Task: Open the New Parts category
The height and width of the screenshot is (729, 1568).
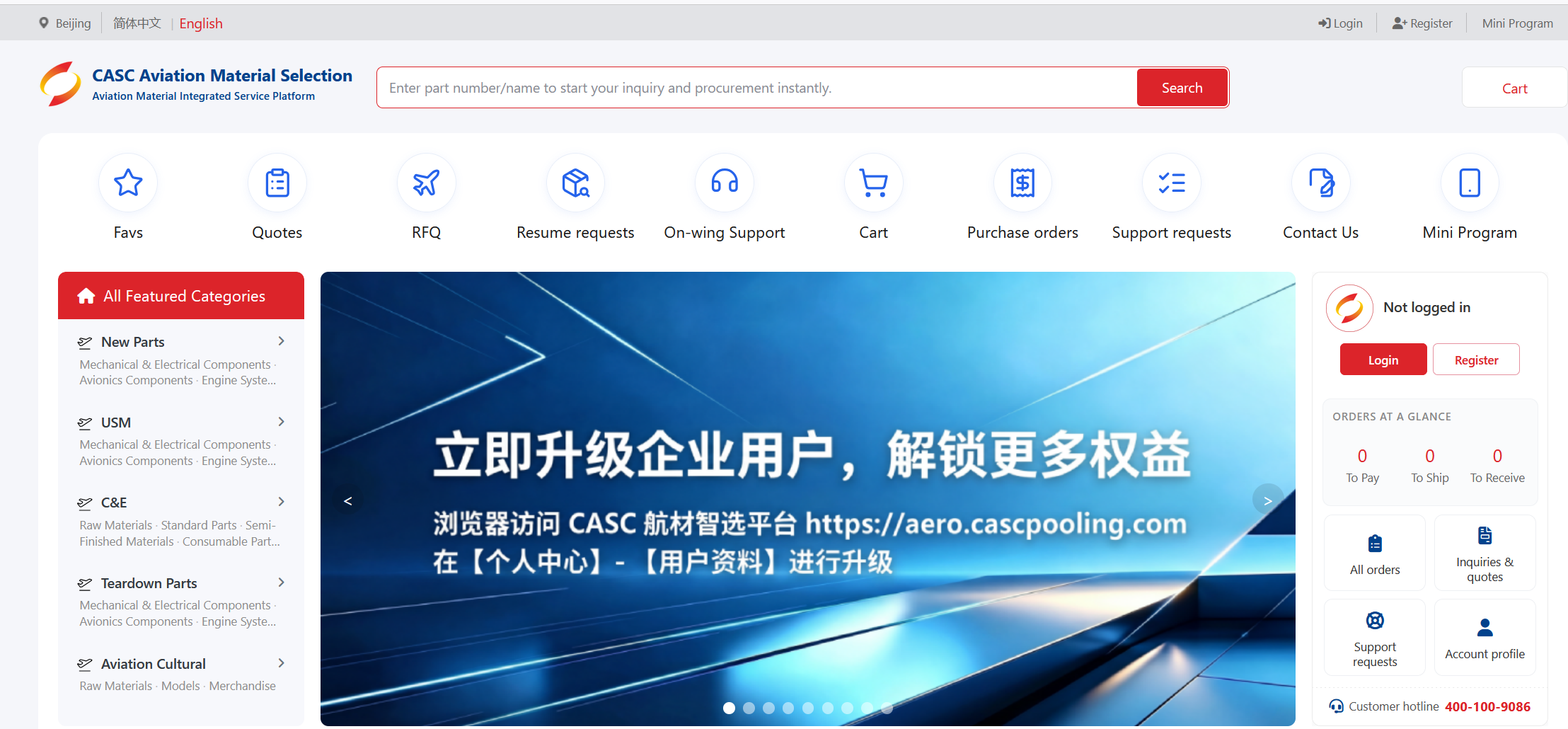Action: [132, 343]
